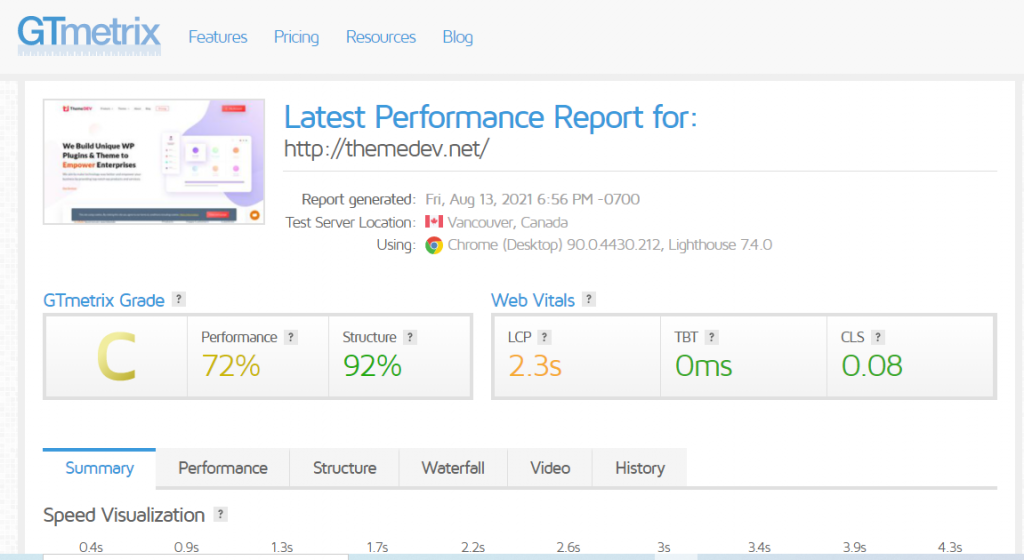The image size is (1024, 560).
Task: Open the History tab
Action: 640,468
